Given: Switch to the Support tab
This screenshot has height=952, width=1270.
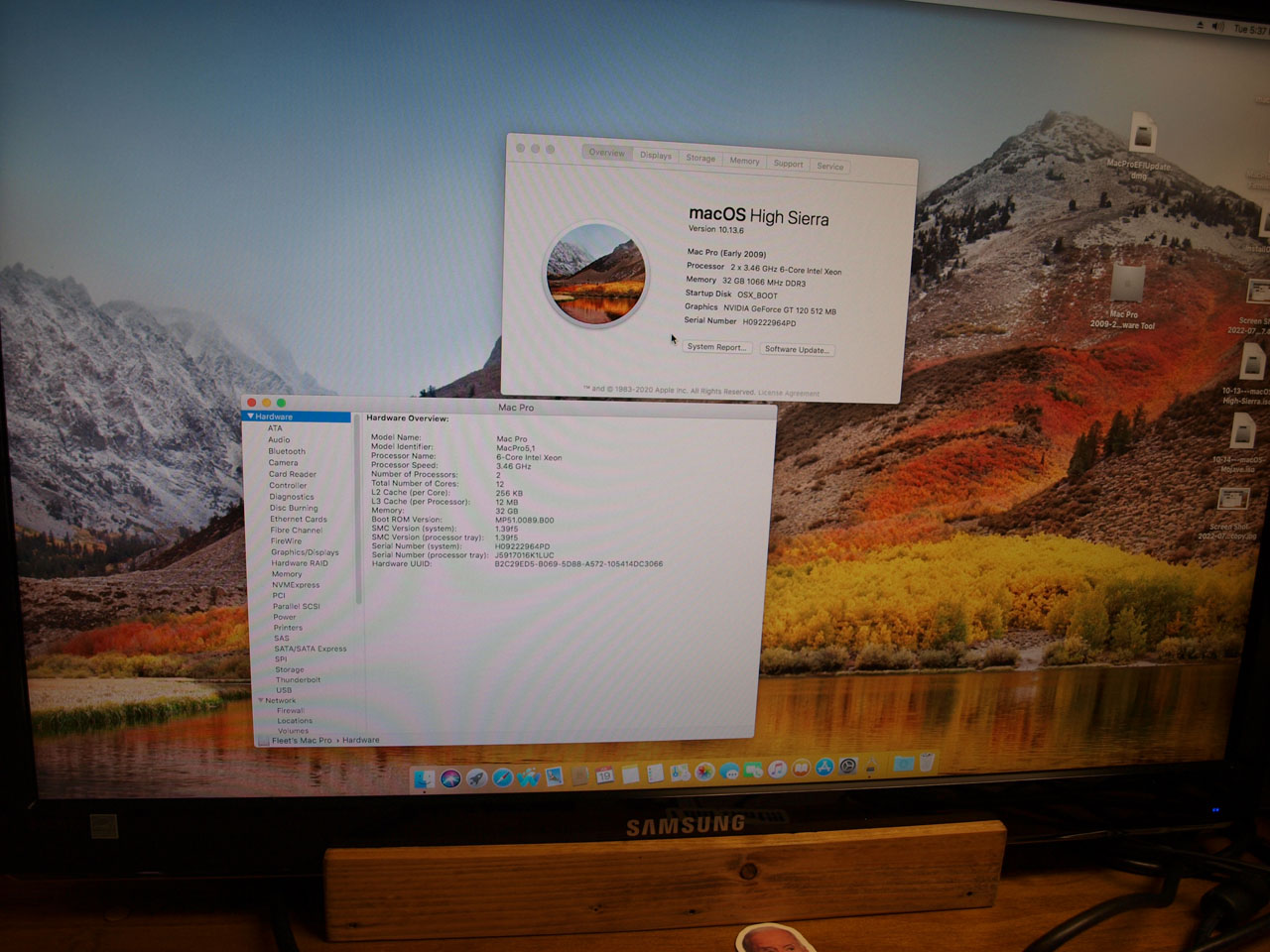Looking at the screenshot, I should [x=789, y=164].
